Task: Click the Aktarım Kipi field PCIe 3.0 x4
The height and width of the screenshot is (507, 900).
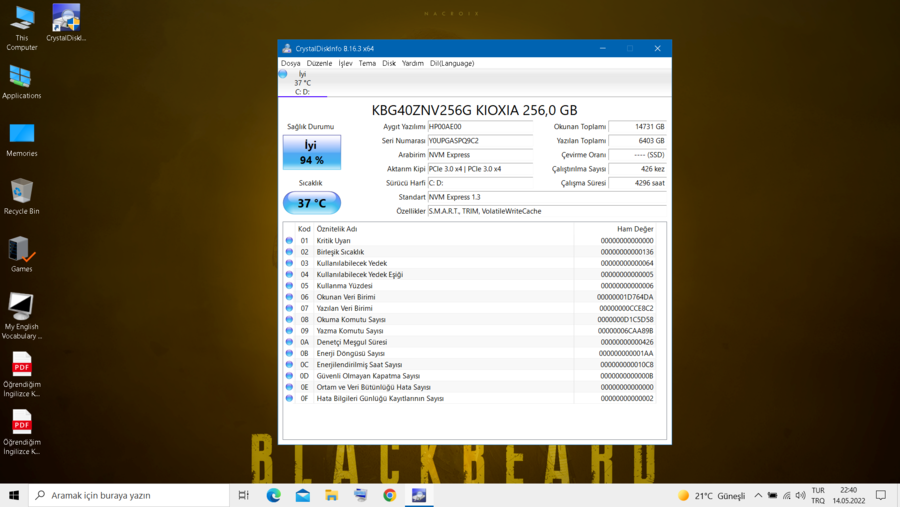Action: tap(480, 169)
